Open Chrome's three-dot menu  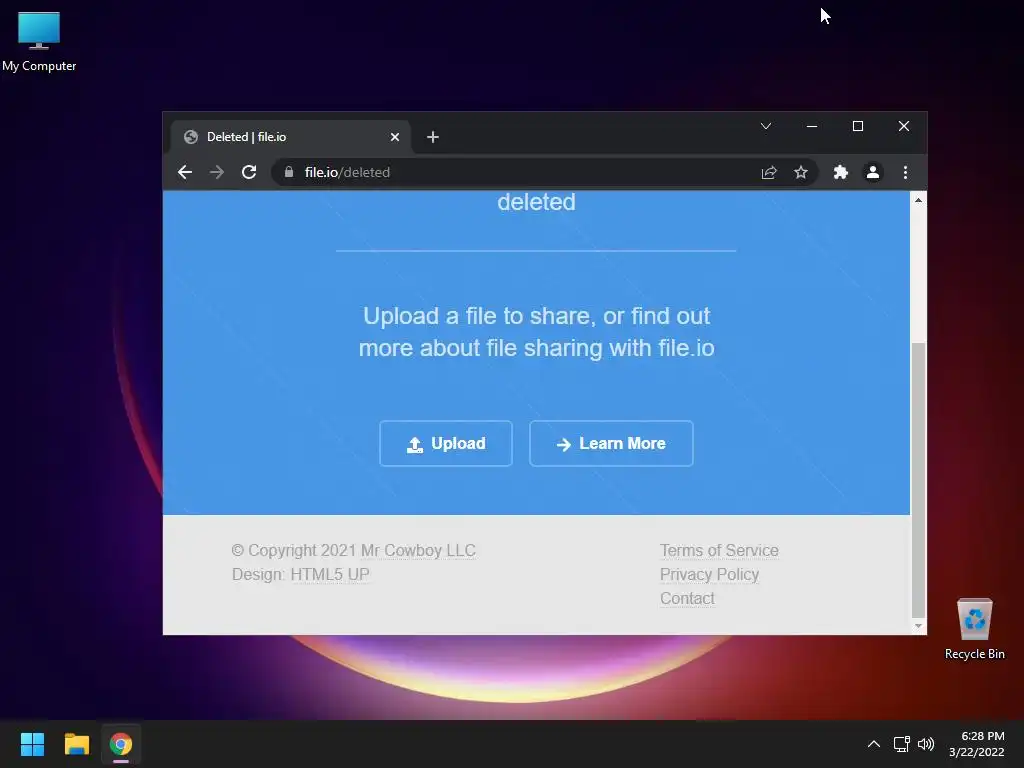tap(905, 172)
